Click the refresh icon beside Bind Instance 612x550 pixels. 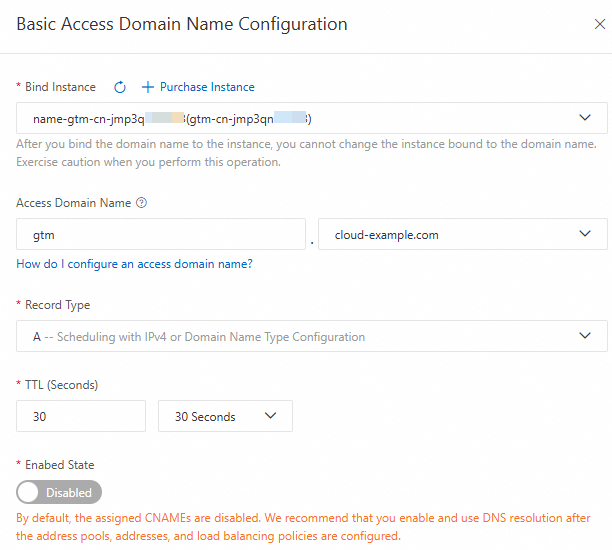coord(120,87)
